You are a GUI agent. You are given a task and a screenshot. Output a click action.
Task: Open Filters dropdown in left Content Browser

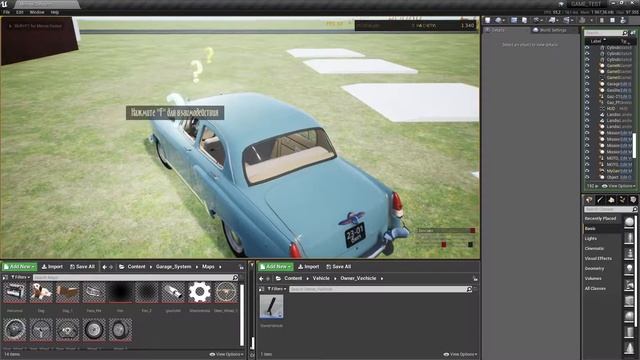(x=20, y=277)
